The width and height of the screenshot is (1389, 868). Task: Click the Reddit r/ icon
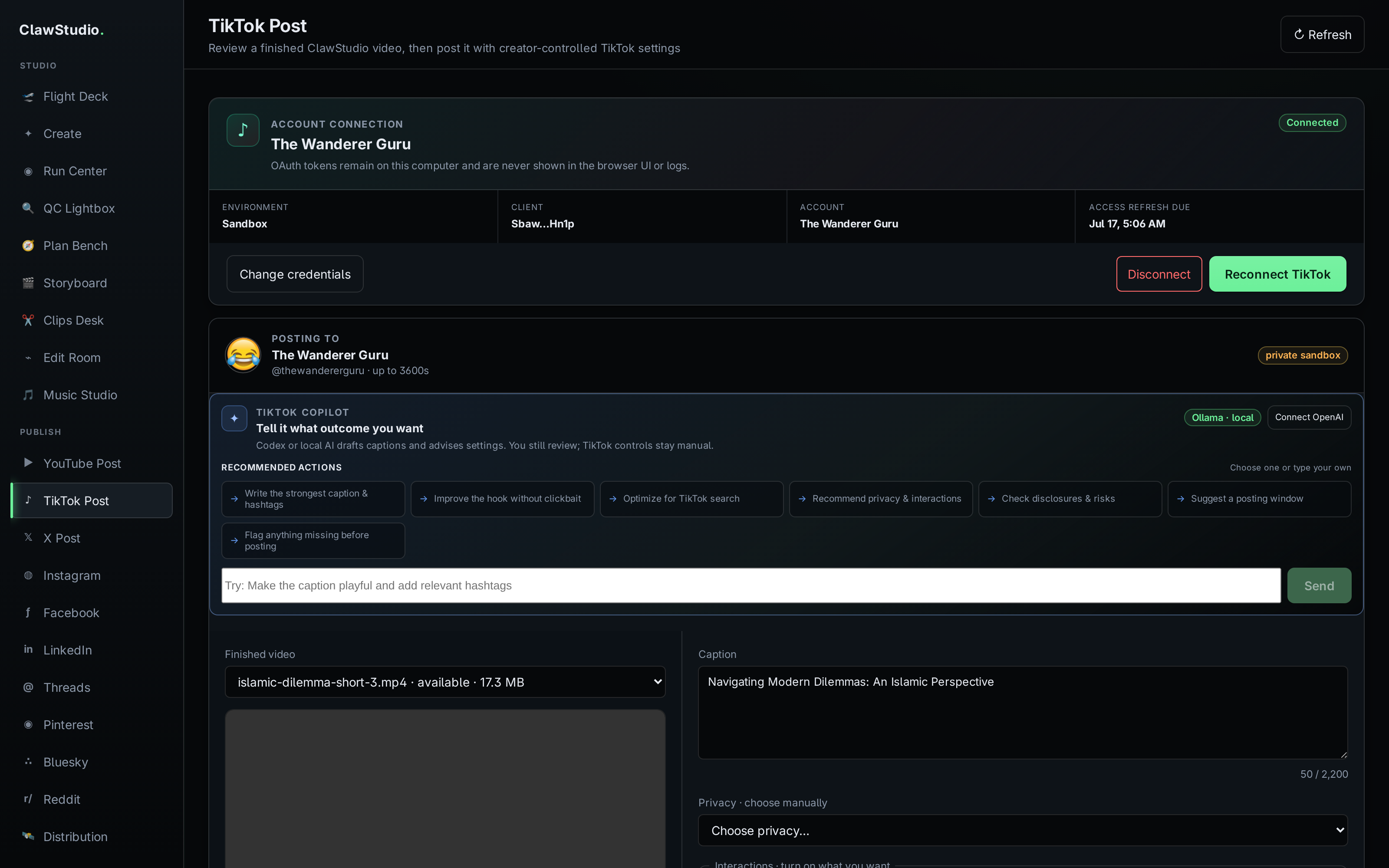pyautogui.click(x=28, y=799)
